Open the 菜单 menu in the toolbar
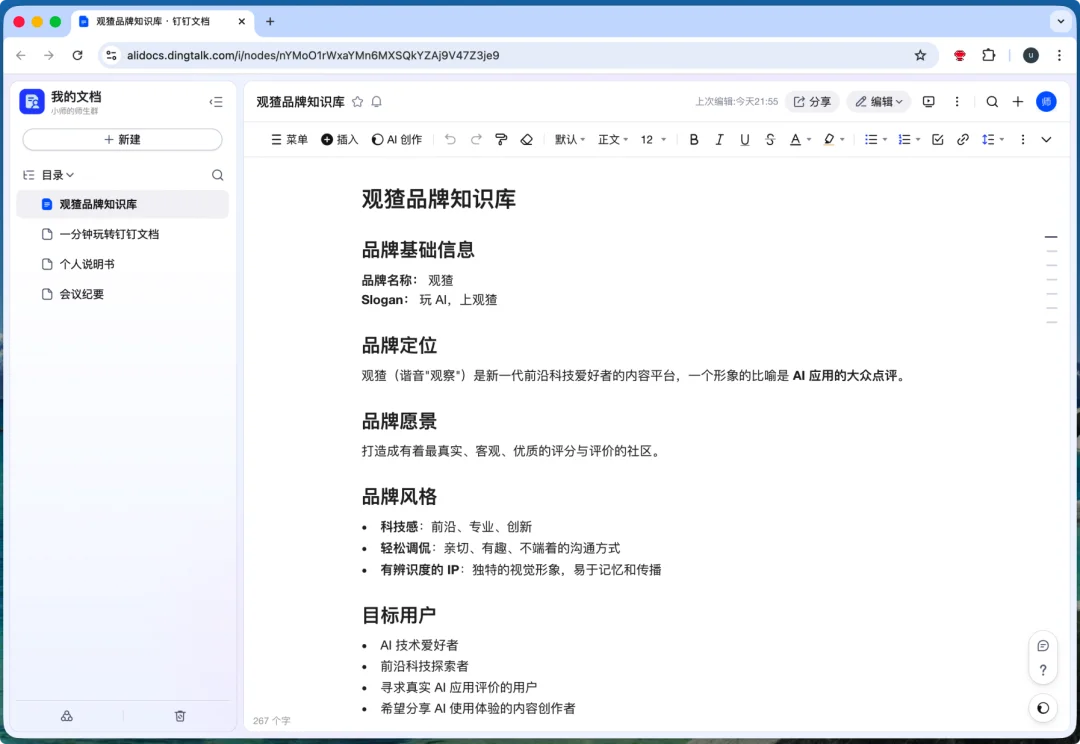 pos(288,139)
